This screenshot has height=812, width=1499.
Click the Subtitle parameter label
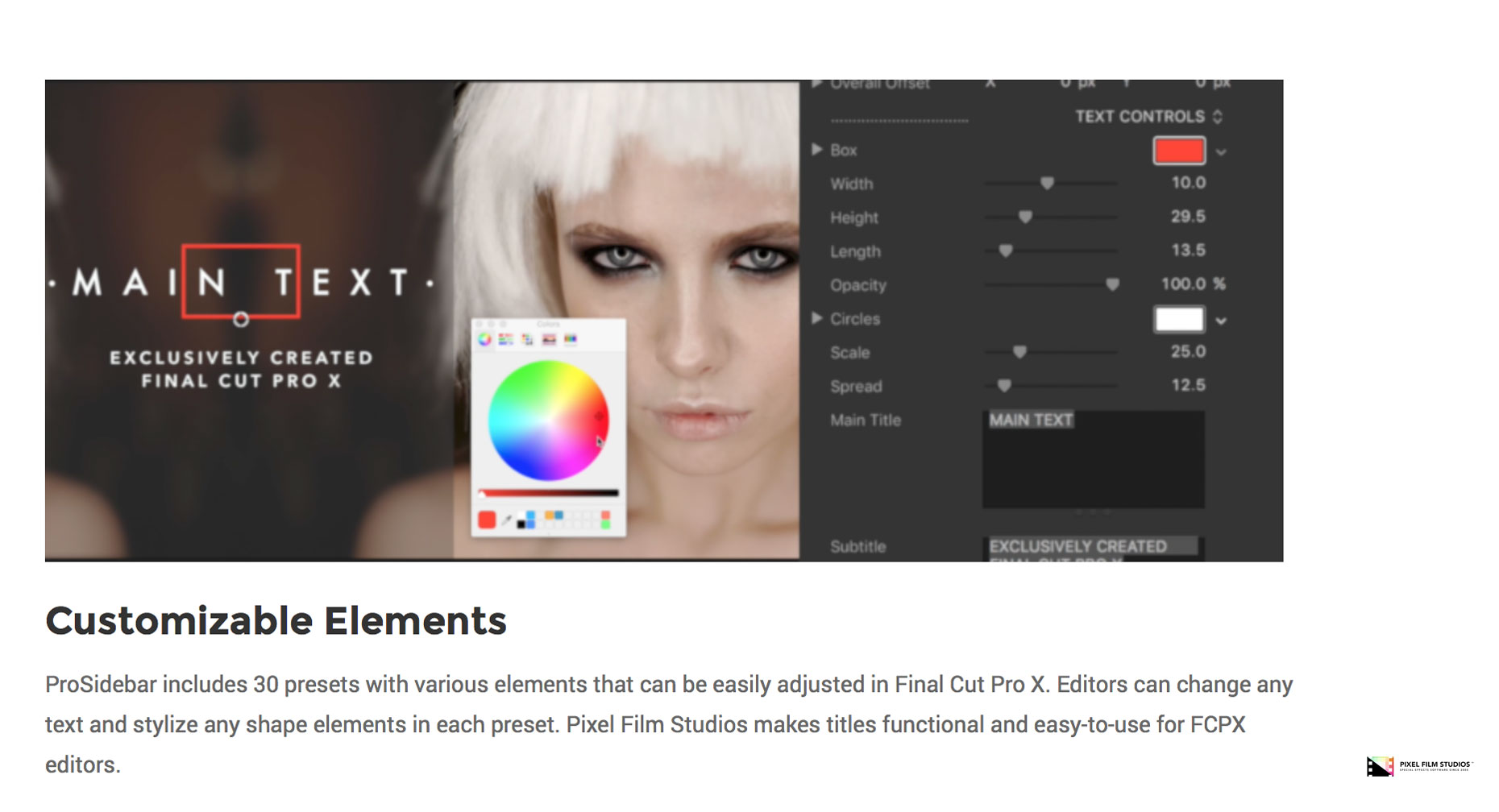click(x=858, y=547)
